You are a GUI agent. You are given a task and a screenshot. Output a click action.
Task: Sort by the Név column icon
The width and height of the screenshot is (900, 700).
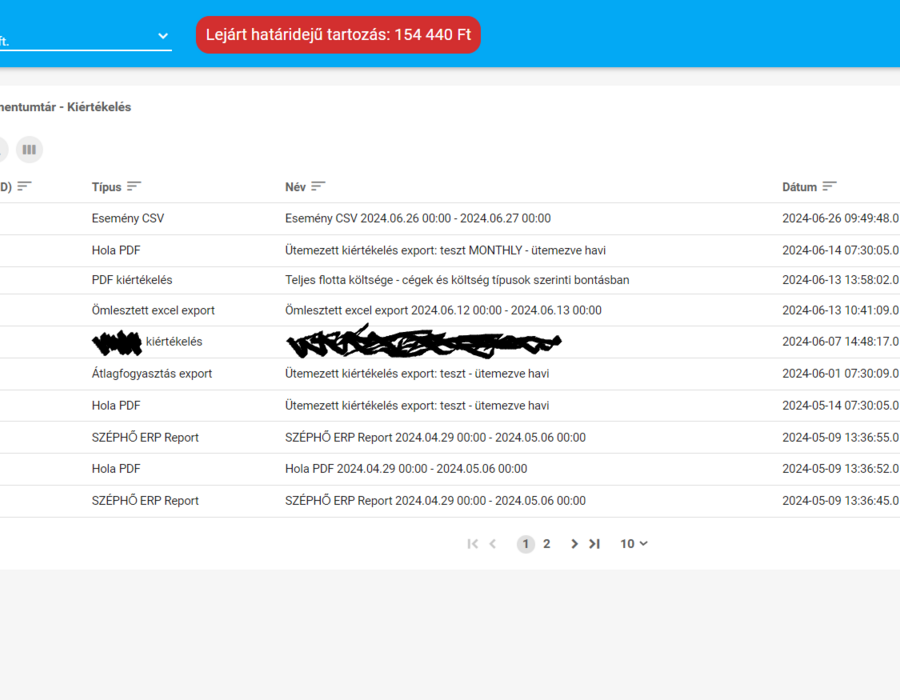tap(318, 186)
